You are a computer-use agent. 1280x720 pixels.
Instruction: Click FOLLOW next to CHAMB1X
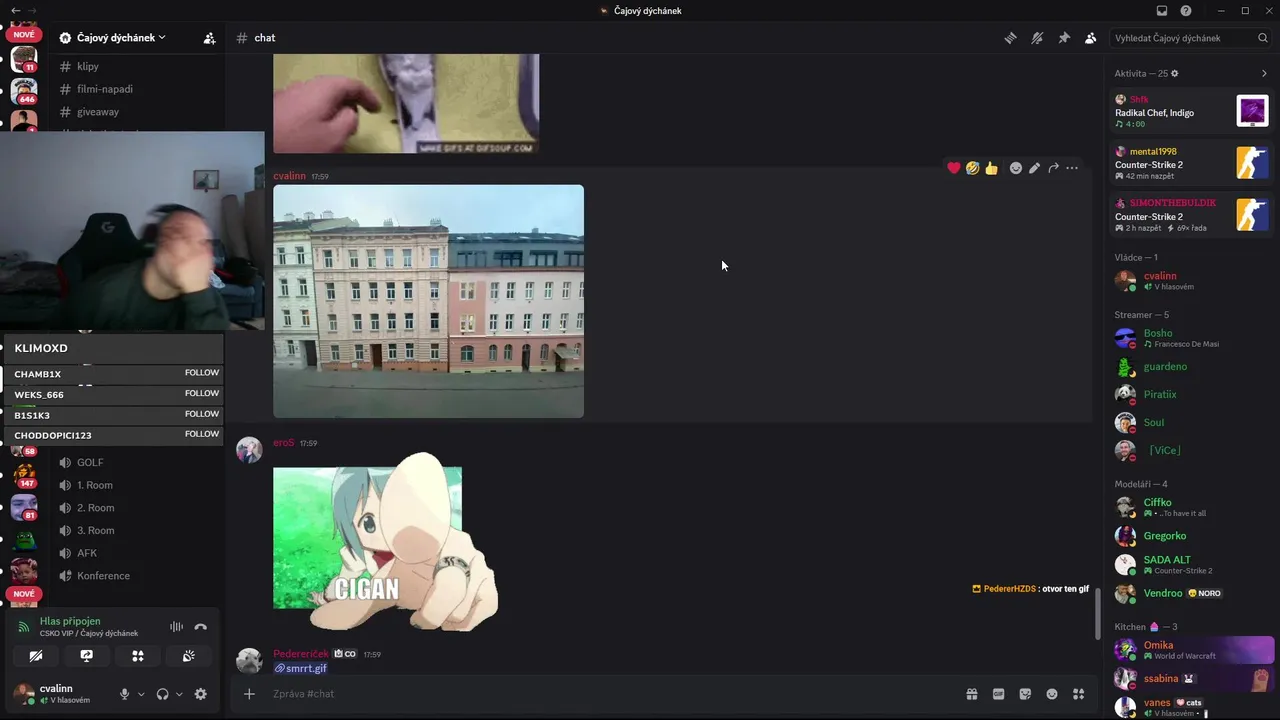[202, 373]
